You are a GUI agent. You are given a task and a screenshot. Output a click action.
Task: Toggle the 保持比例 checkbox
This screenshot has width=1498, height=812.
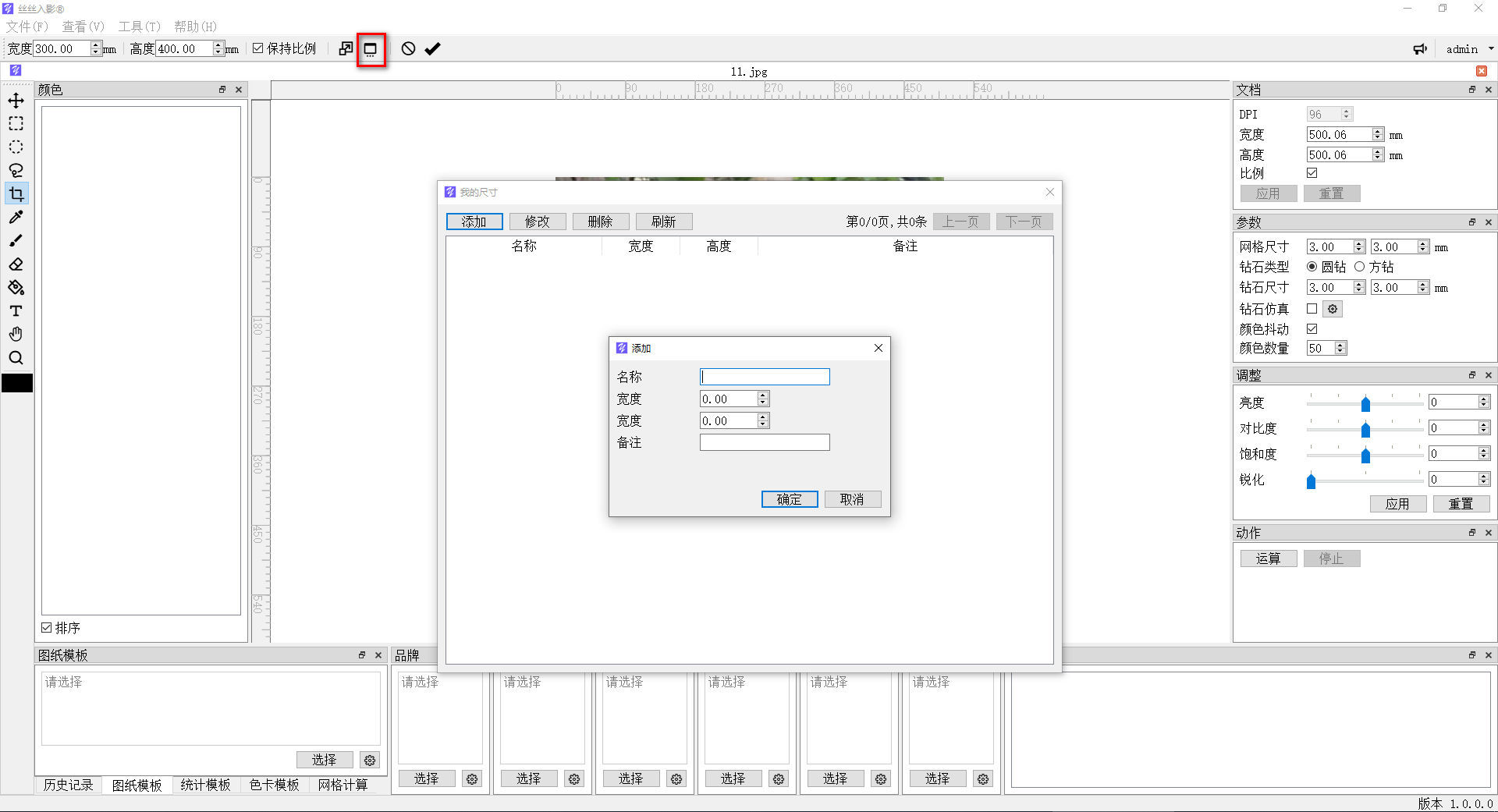(258, 48)
